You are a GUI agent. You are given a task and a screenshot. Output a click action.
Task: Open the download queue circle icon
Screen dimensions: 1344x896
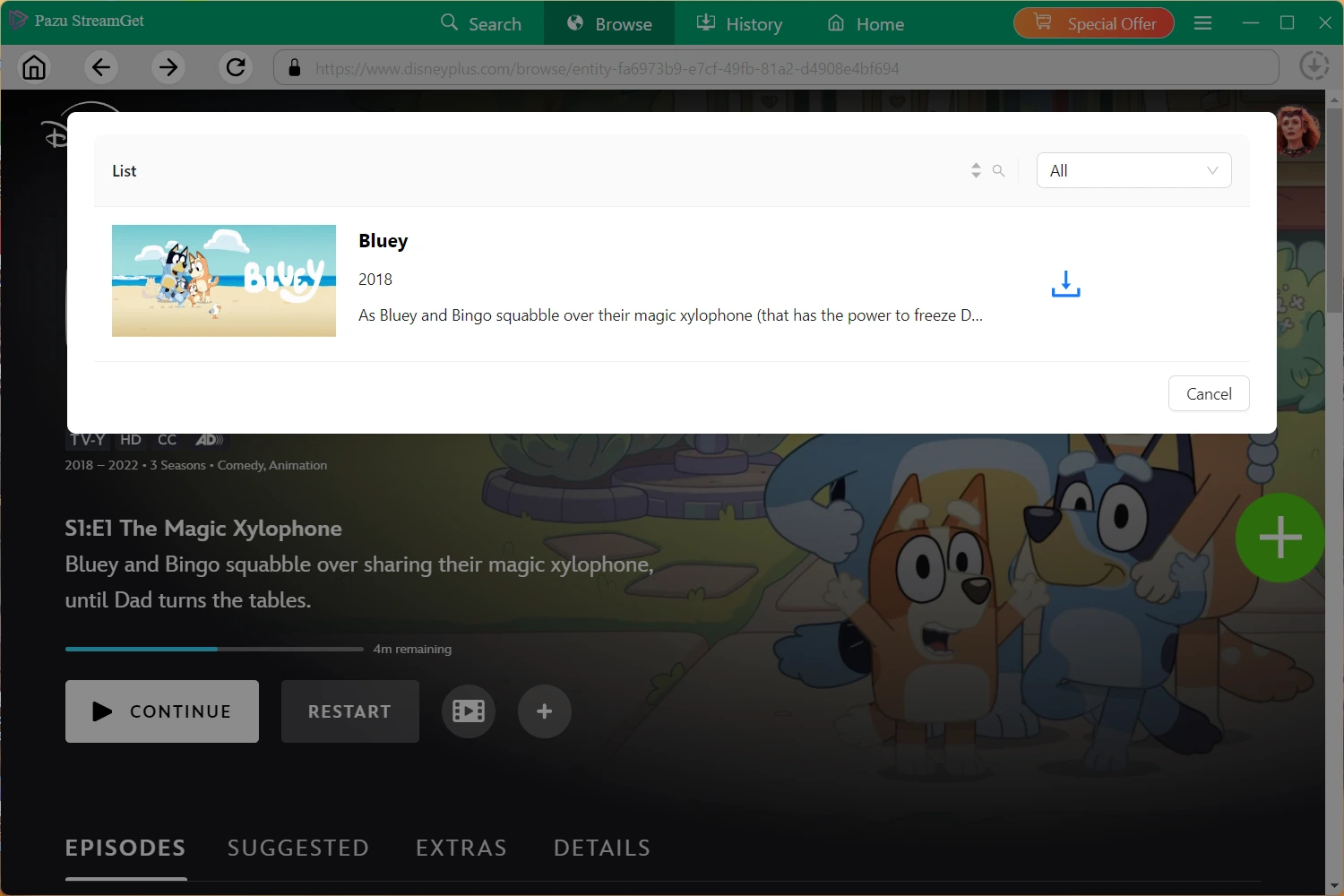[x=1314, y=66]
